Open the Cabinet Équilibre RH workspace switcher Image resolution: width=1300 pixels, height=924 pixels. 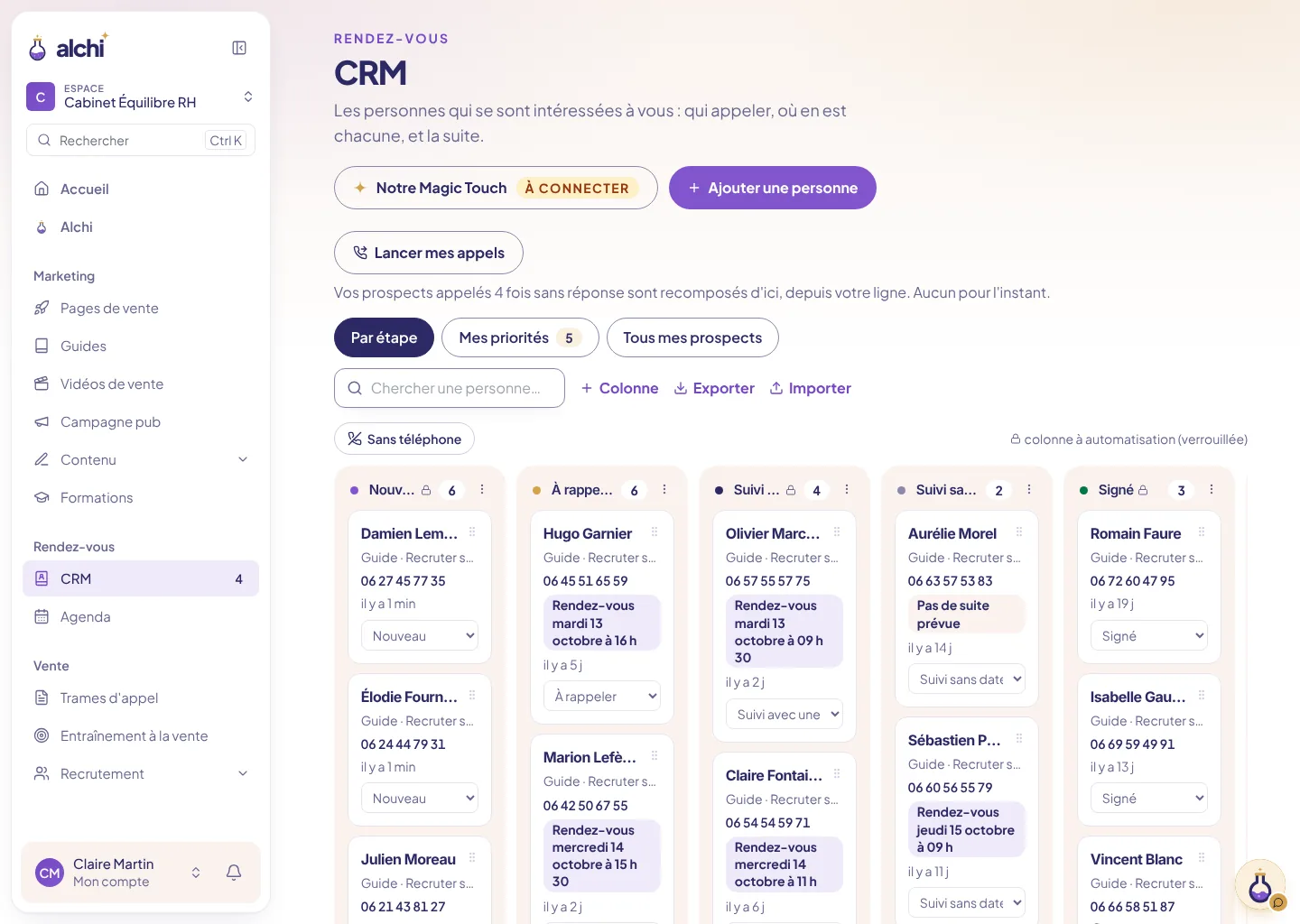pos(141,97)
